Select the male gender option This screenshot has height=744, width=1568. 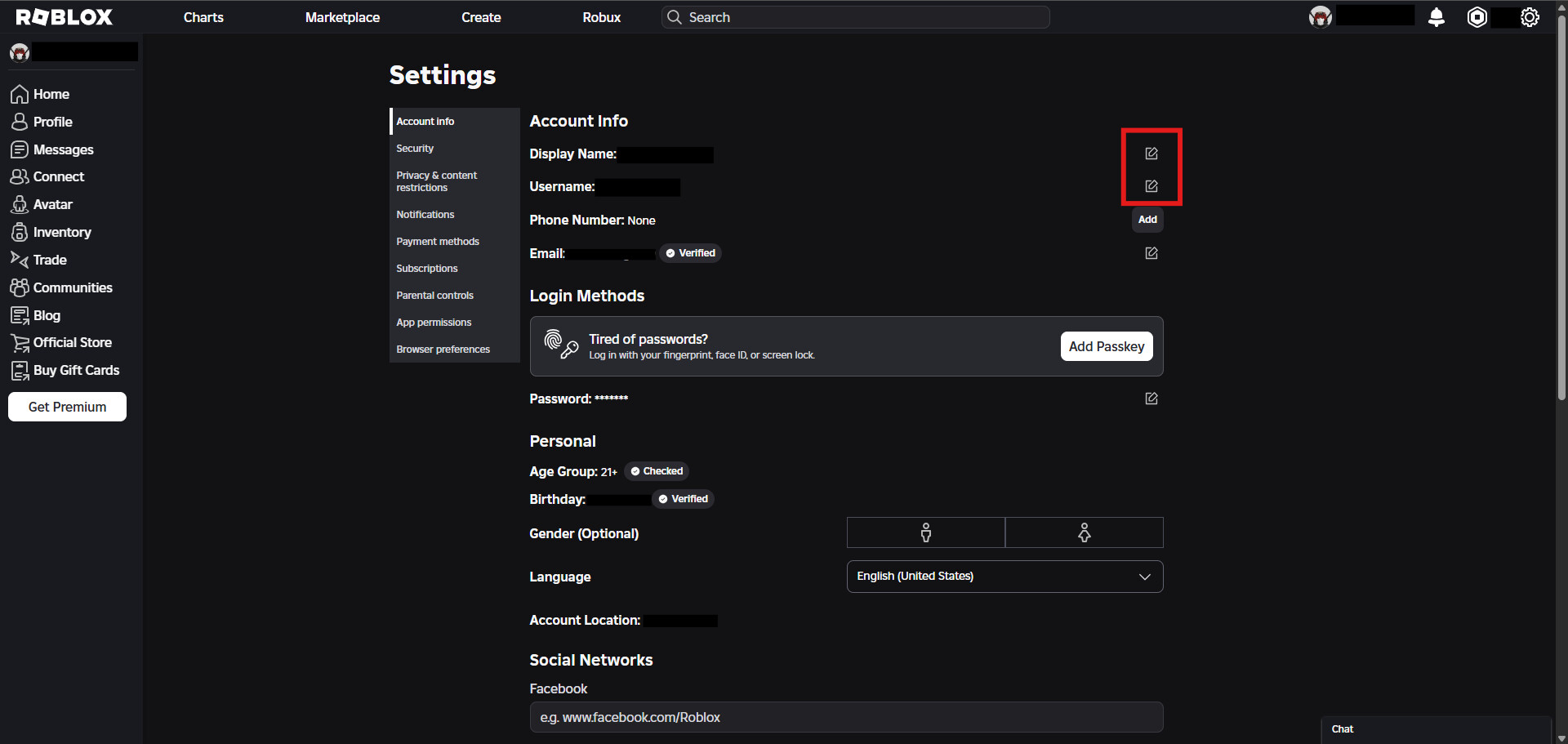(925, 532)
